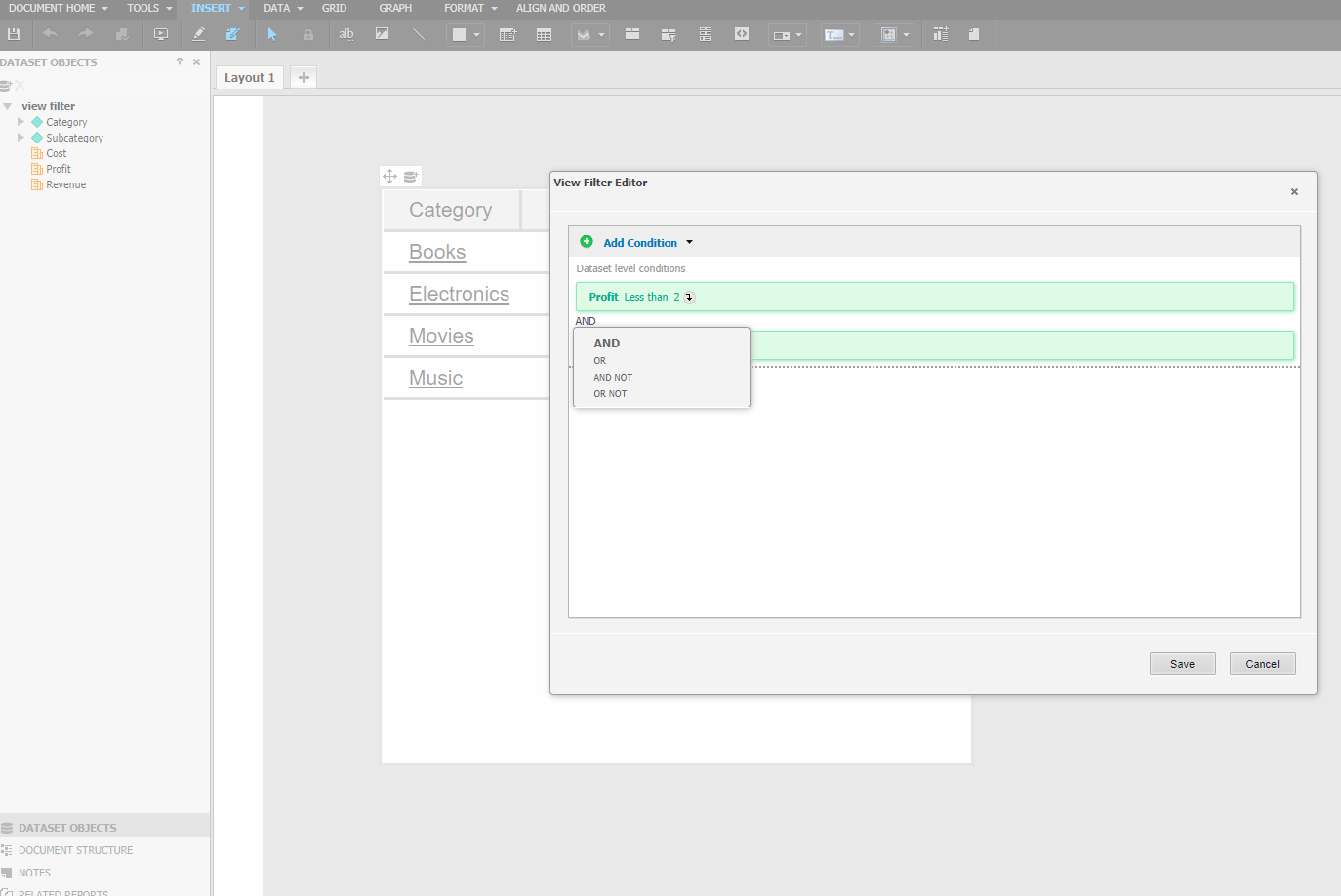Expand the Subcategory attribute node
The width and height of the screenshot is (1341, 896).
(20, 138)
